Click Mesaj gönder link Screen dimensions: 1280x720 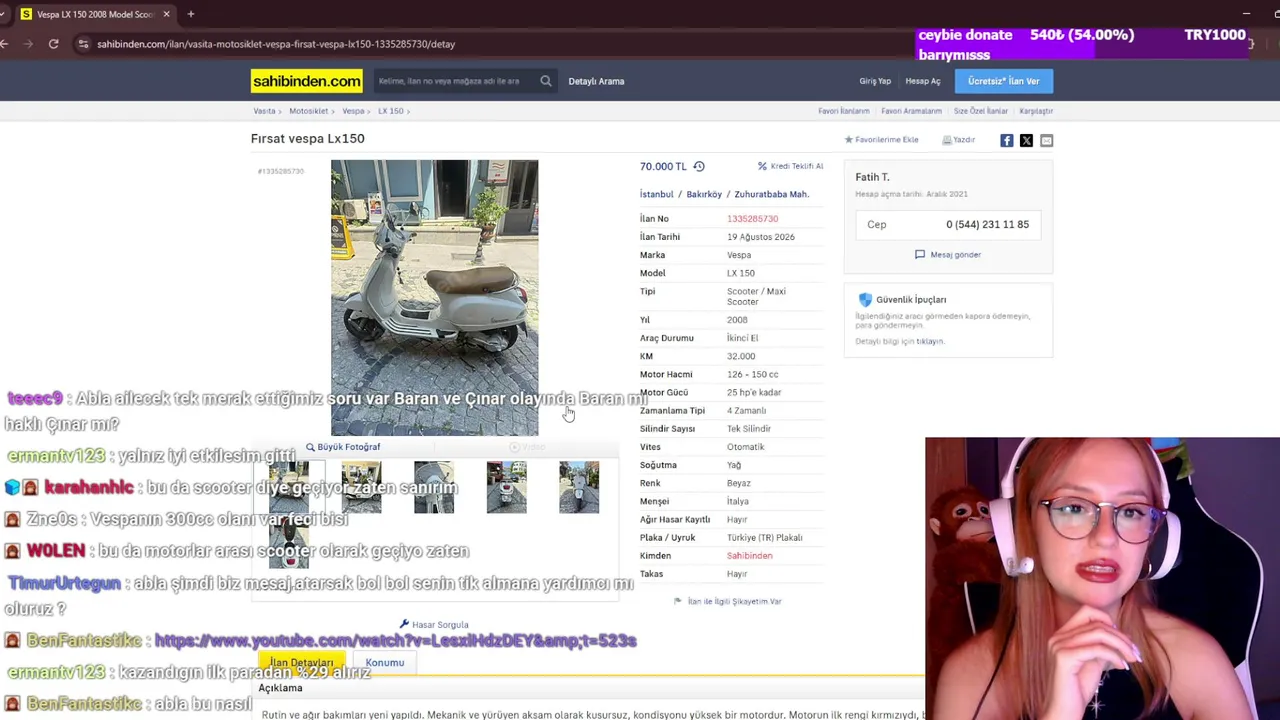[956, 255]
